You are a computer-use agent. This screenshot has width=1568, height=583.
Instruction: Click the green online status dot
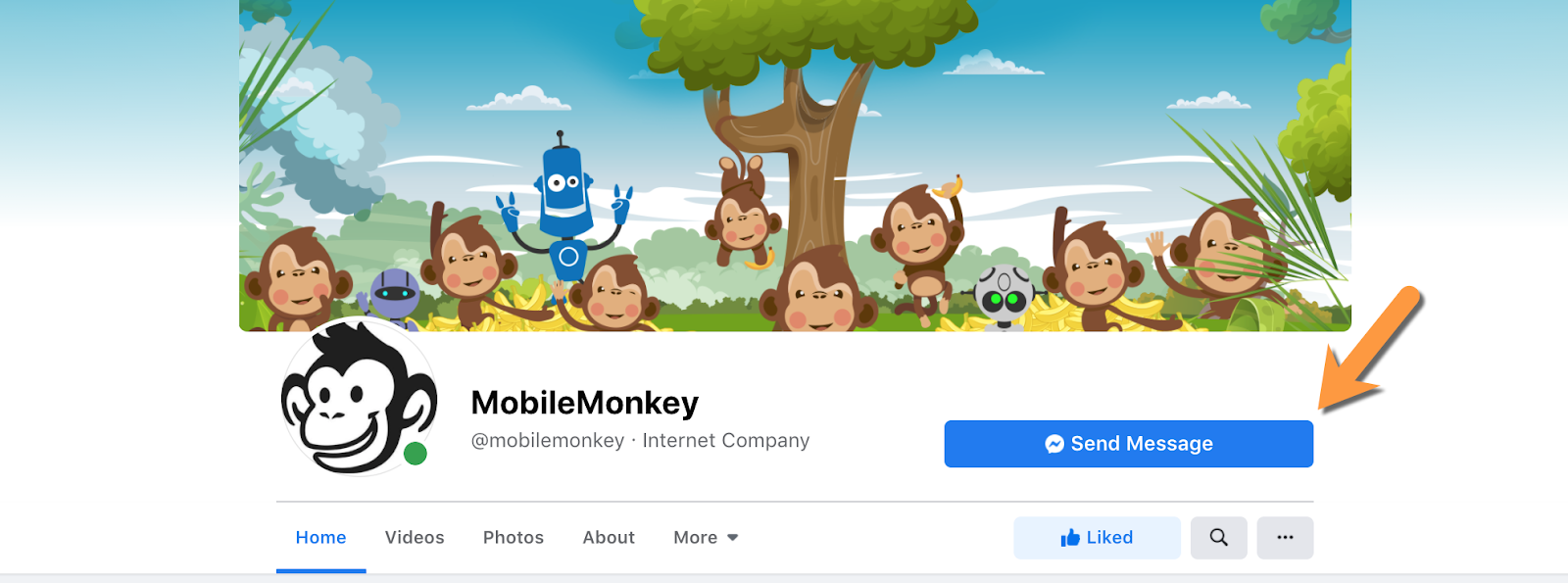tap(416, 454)
